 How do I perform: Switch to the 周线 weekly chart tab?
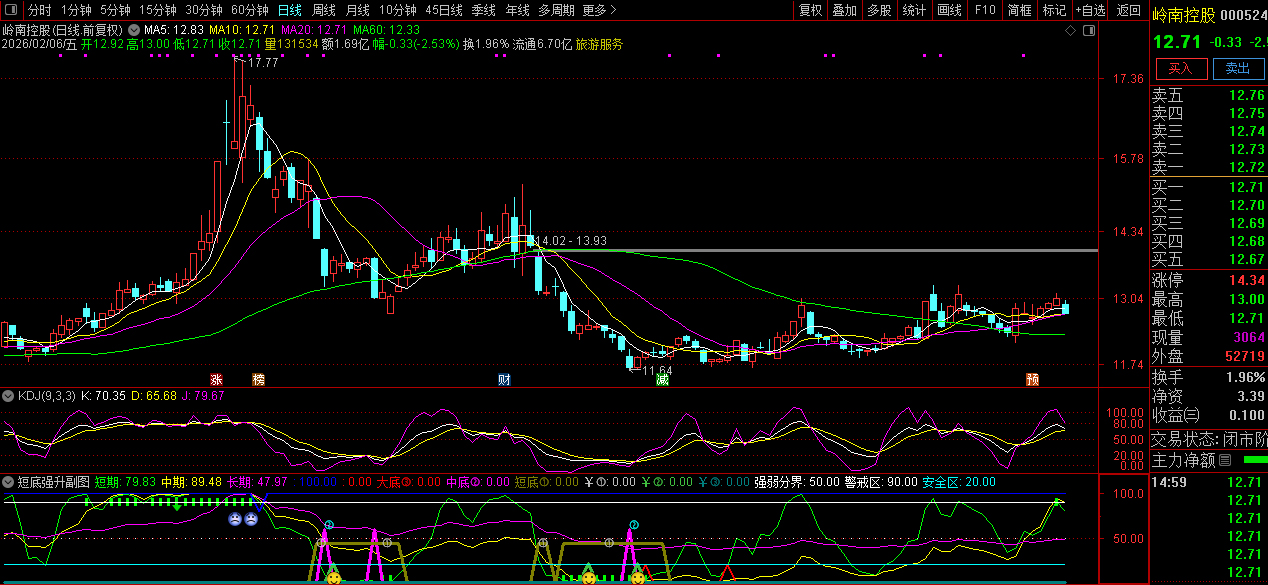(x=324, y=10)
